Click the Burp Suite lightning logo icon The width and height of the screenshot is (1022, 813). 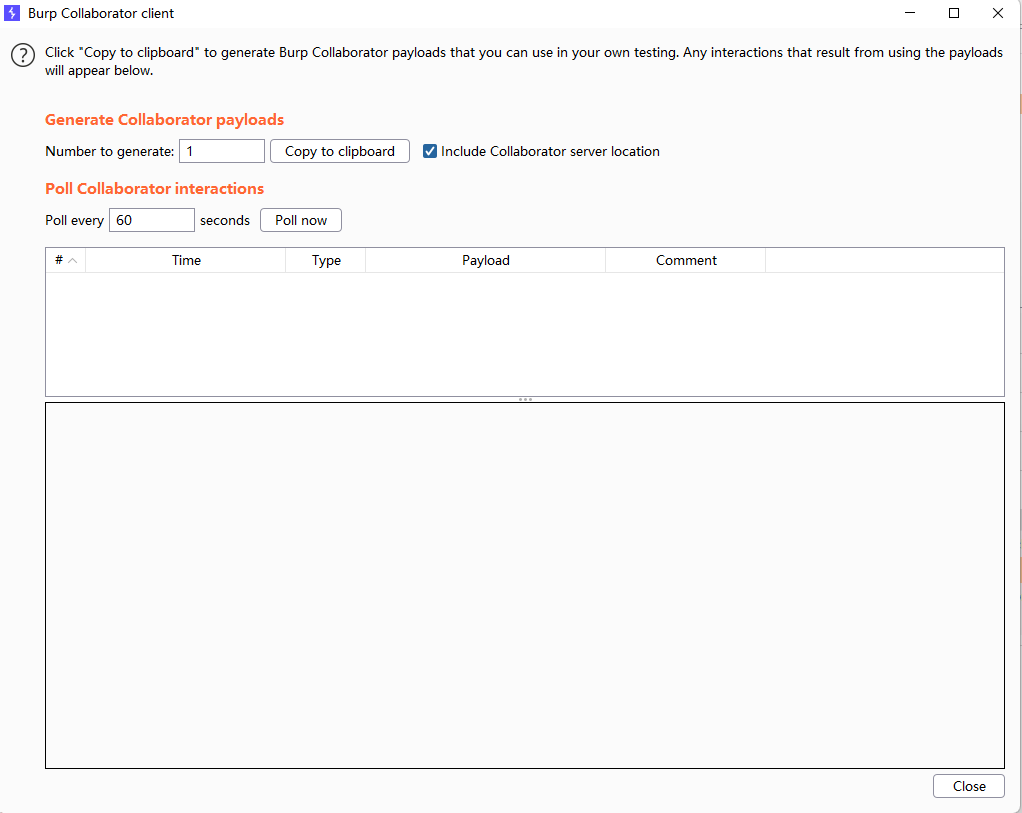tap(12, 13)
